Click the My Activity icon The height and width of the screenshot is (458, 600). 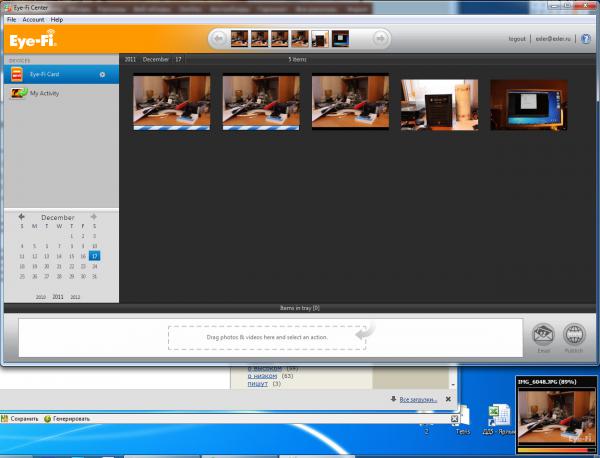click(x=18, y=93)
